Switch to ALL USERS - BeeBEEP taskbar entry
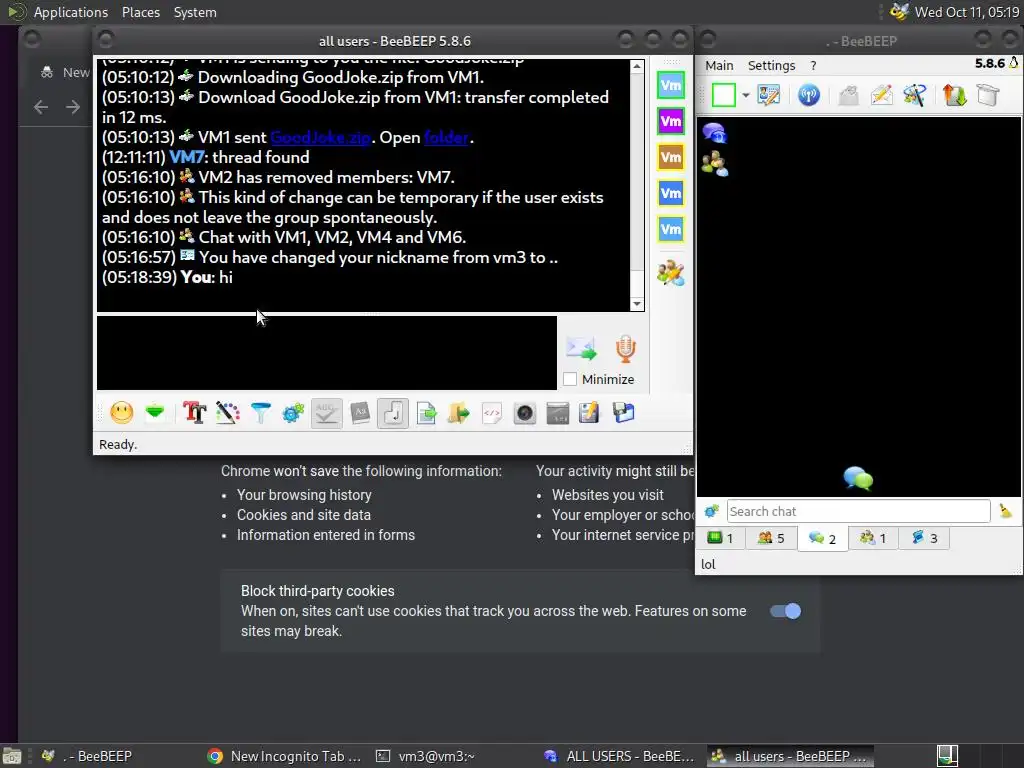The height and width of the screenshot is (768, 1024). point(619,756)
